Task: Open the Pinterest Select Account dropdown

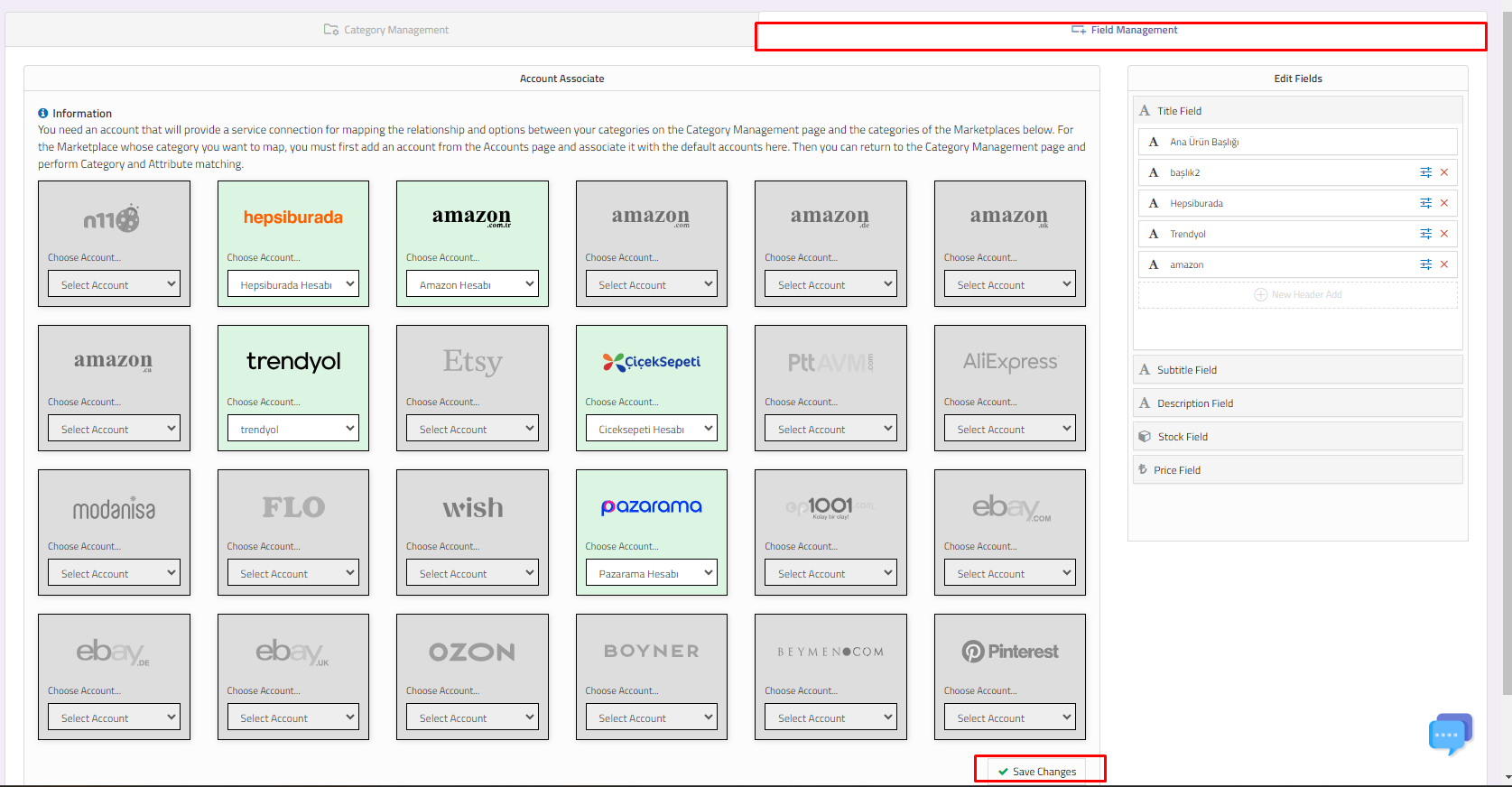Action: [x=1009, y=718]
